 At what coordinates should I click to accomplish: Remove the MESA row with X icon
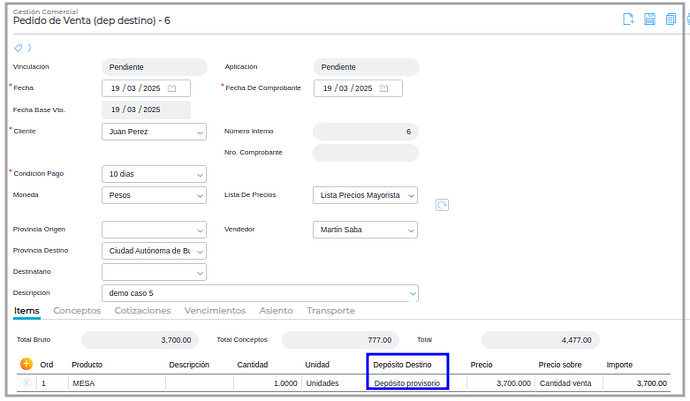tap(26, 383)
